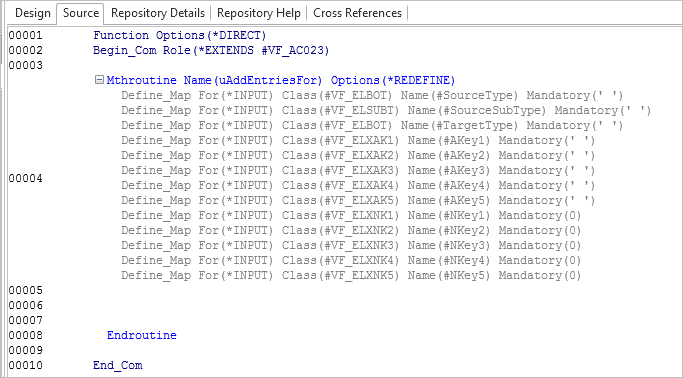Open the Repository Help tab

(259, 13)
